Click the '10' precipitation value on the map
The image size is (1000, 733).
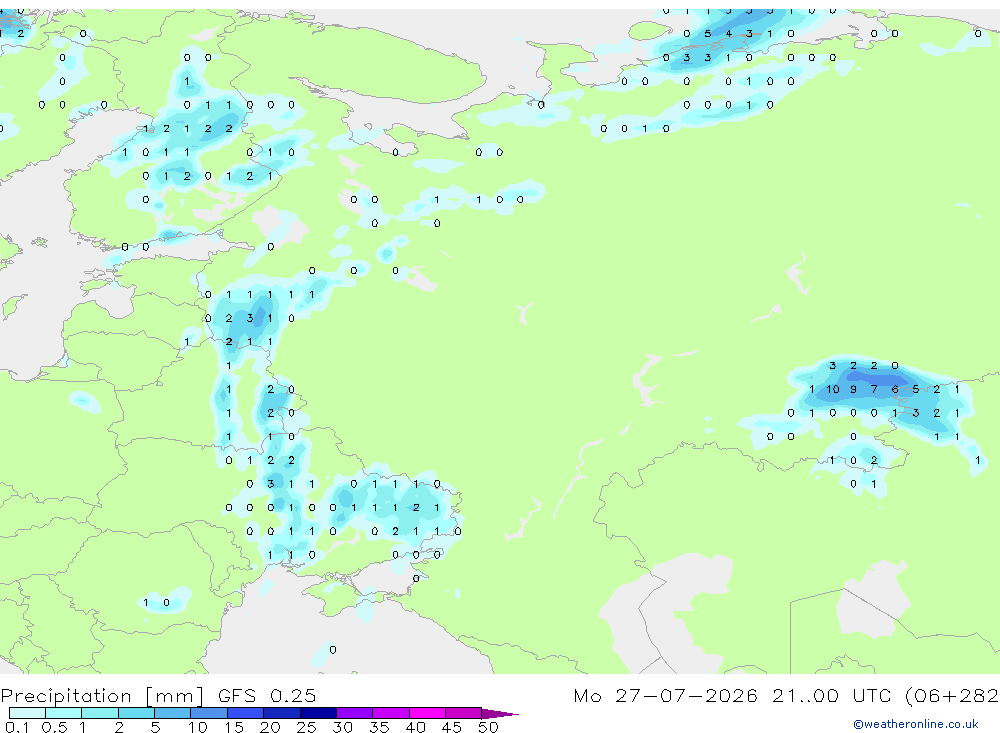point(833,389)
